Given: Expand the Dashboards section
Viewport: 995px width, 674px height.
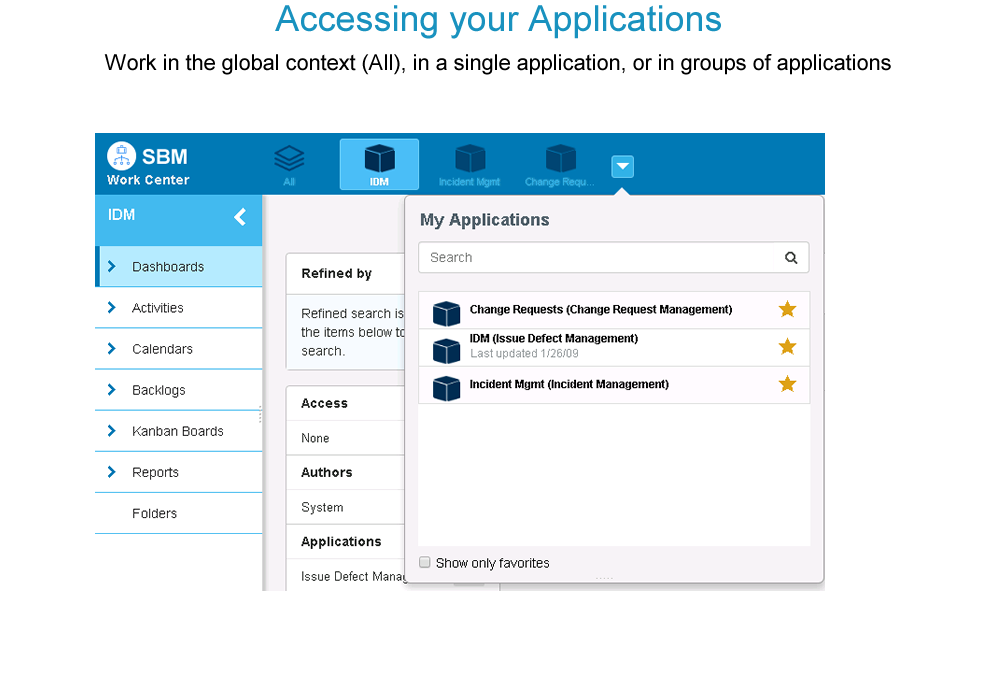Looking at the screenshot, I should pos(112,267).
